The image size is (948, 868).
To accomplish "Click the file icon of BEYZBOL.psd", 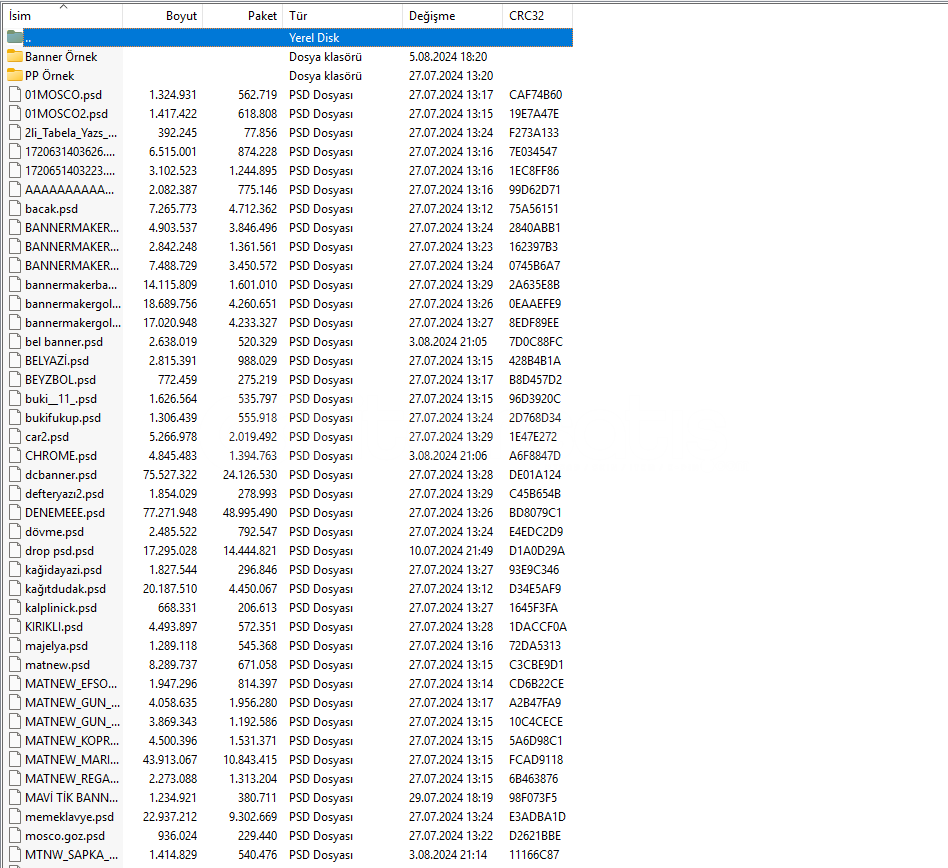I will (15, 380).
